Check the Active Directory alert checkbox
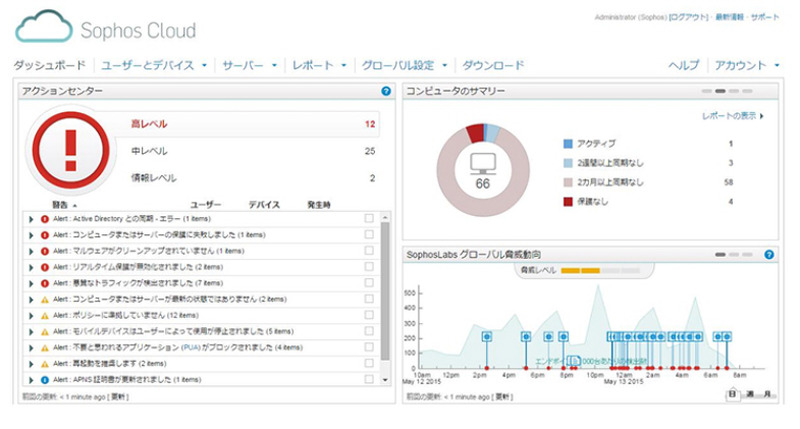This screenshot has width=800, height=429. (x=369, y=219)
